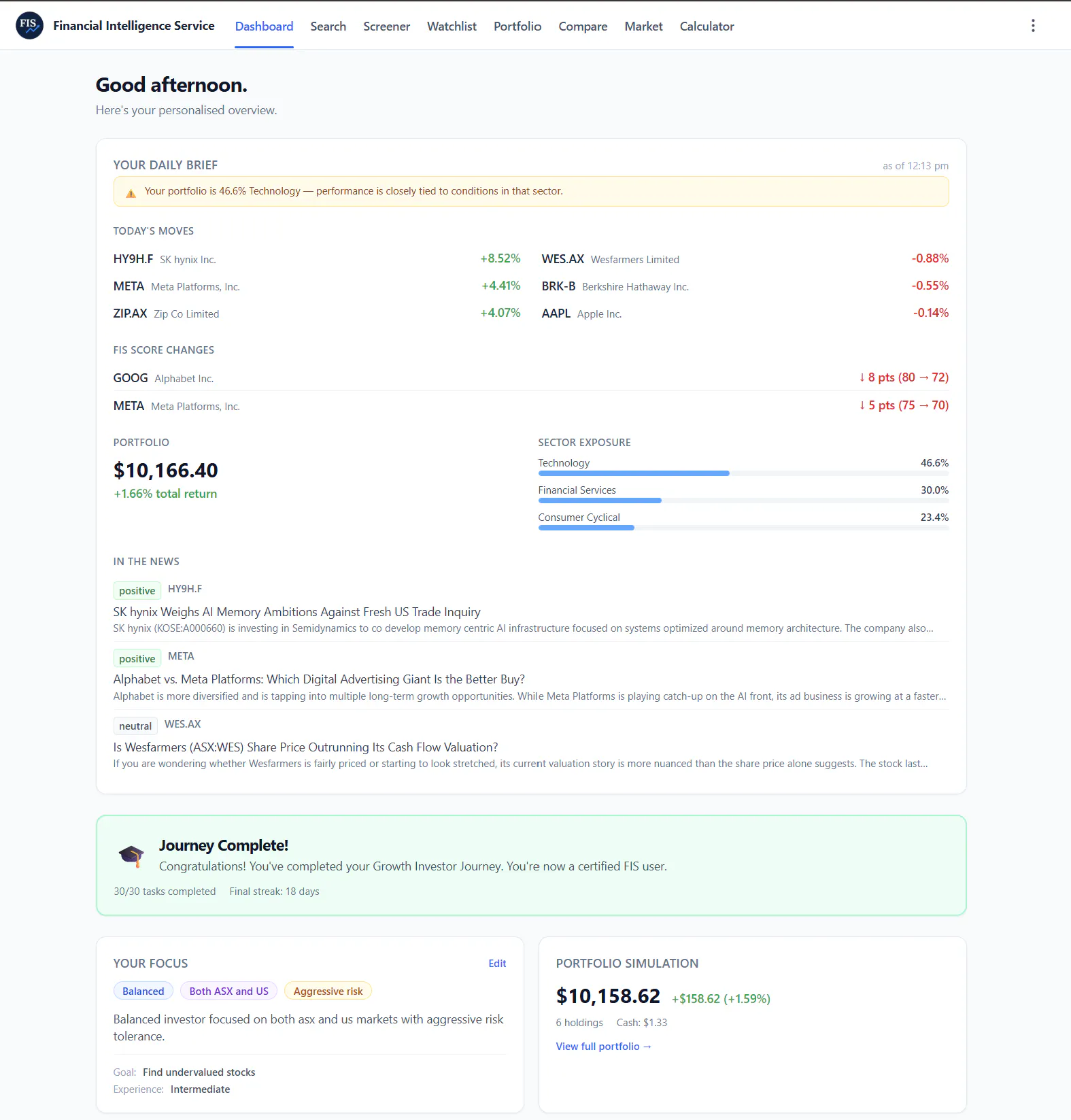
Task: Open Wesfarmers Share Price news headline
Action: pyautogui.click(x=306, y=747)
